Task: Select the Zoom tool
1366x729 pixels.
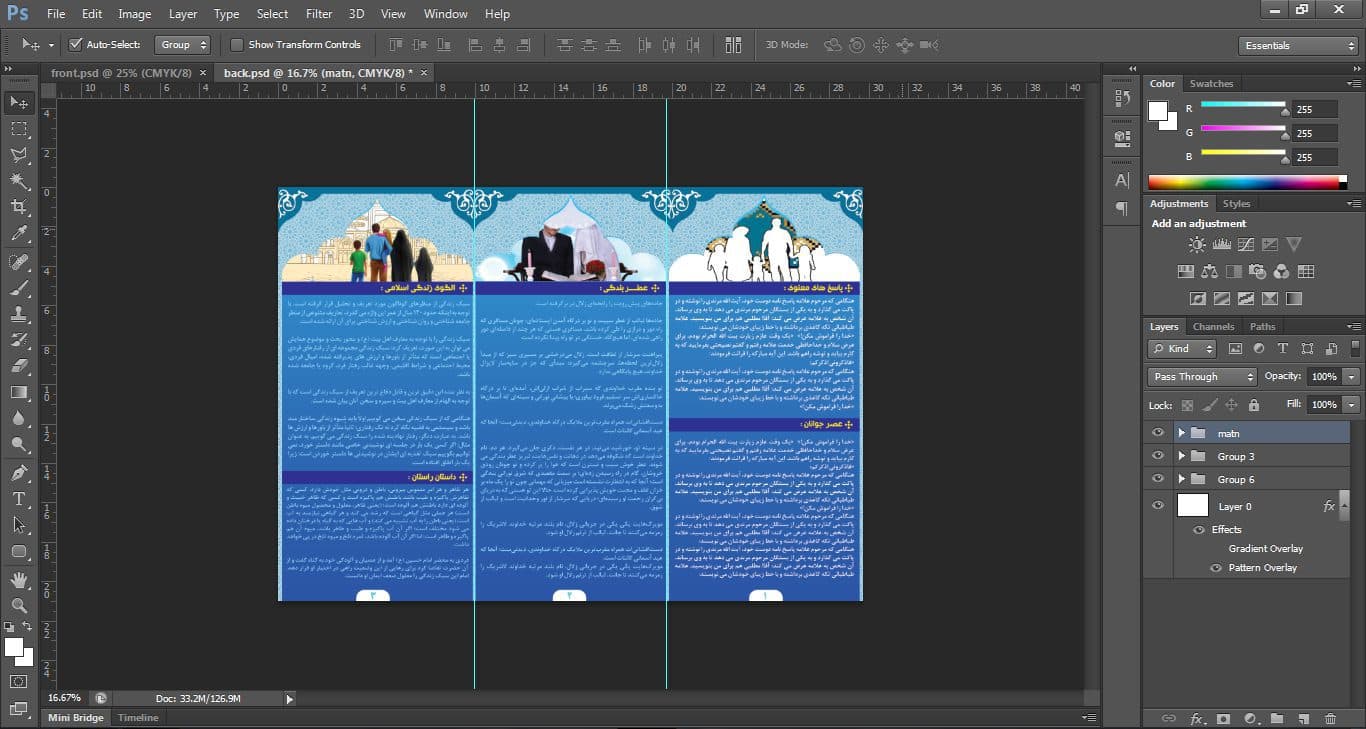Action: click(19, 605)
